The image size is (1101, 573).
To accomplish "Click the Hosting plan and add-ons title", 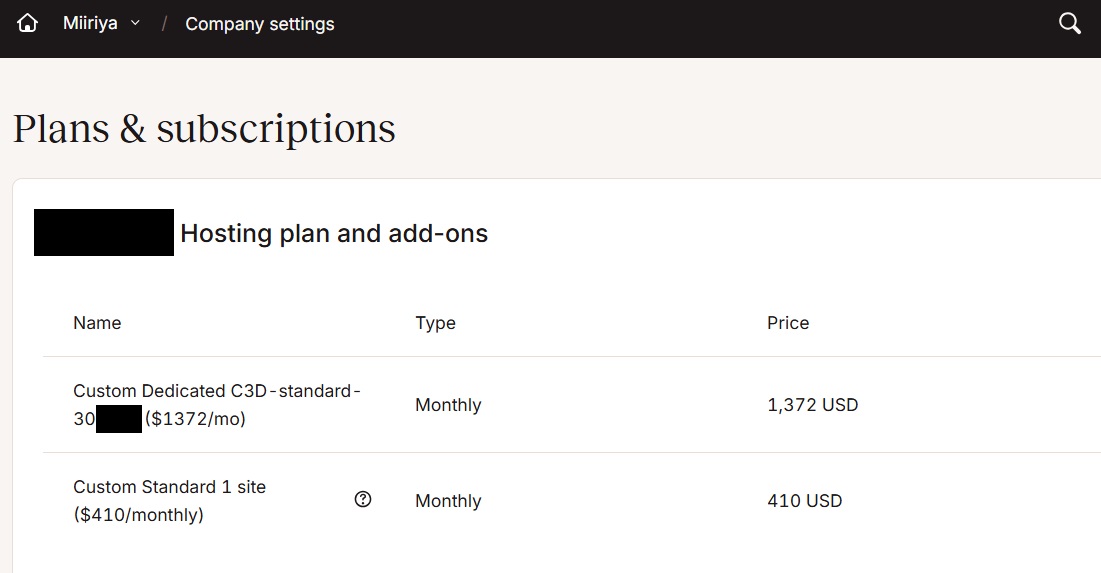I will point(334,234).
